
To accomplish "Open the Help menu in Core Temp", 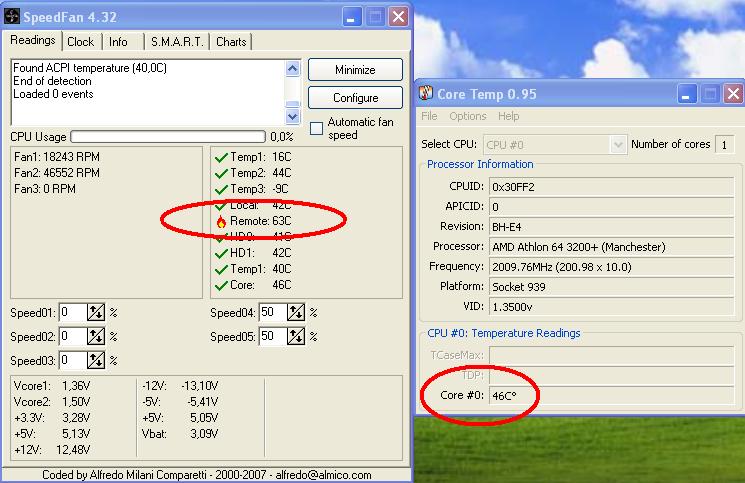I will point(508,116).
